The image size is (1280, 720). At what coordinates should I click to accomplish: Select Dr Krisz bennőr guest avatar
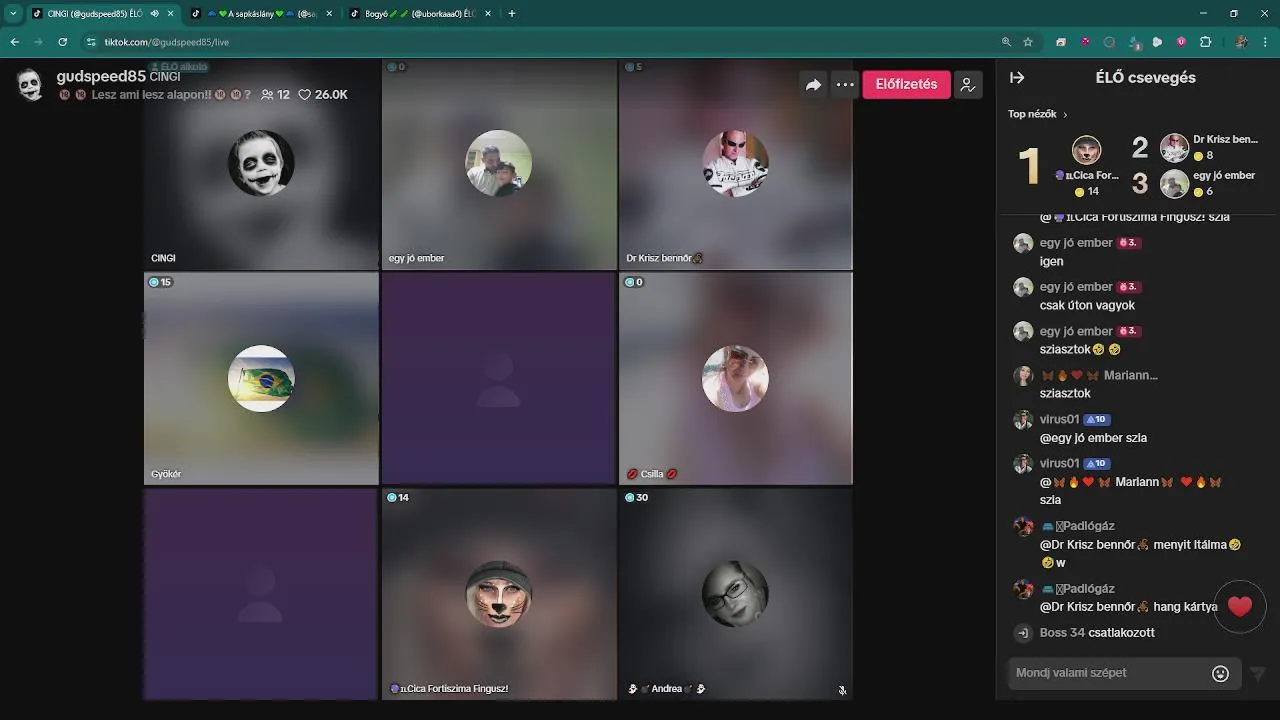pyautogui.click(x=735, y=163)
